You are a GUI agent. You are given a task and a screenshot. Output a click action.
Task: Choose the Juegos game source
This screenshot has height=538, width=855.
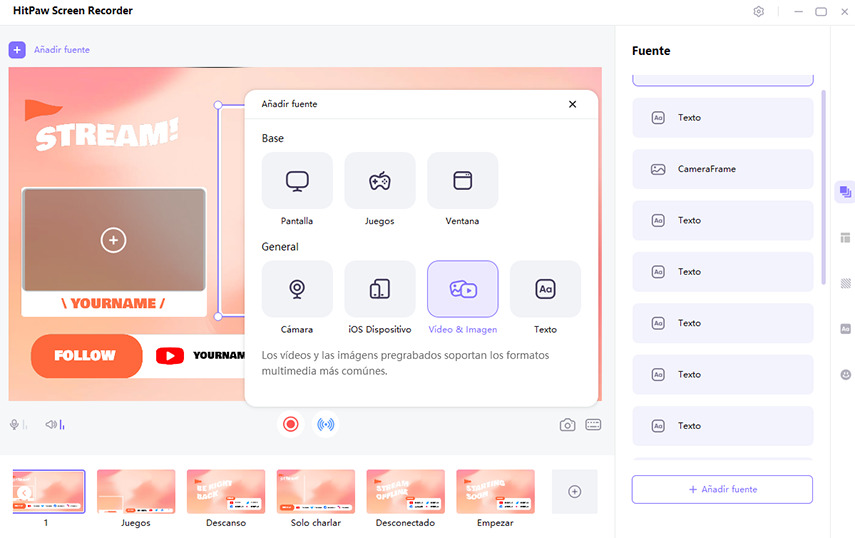[380, 180]
